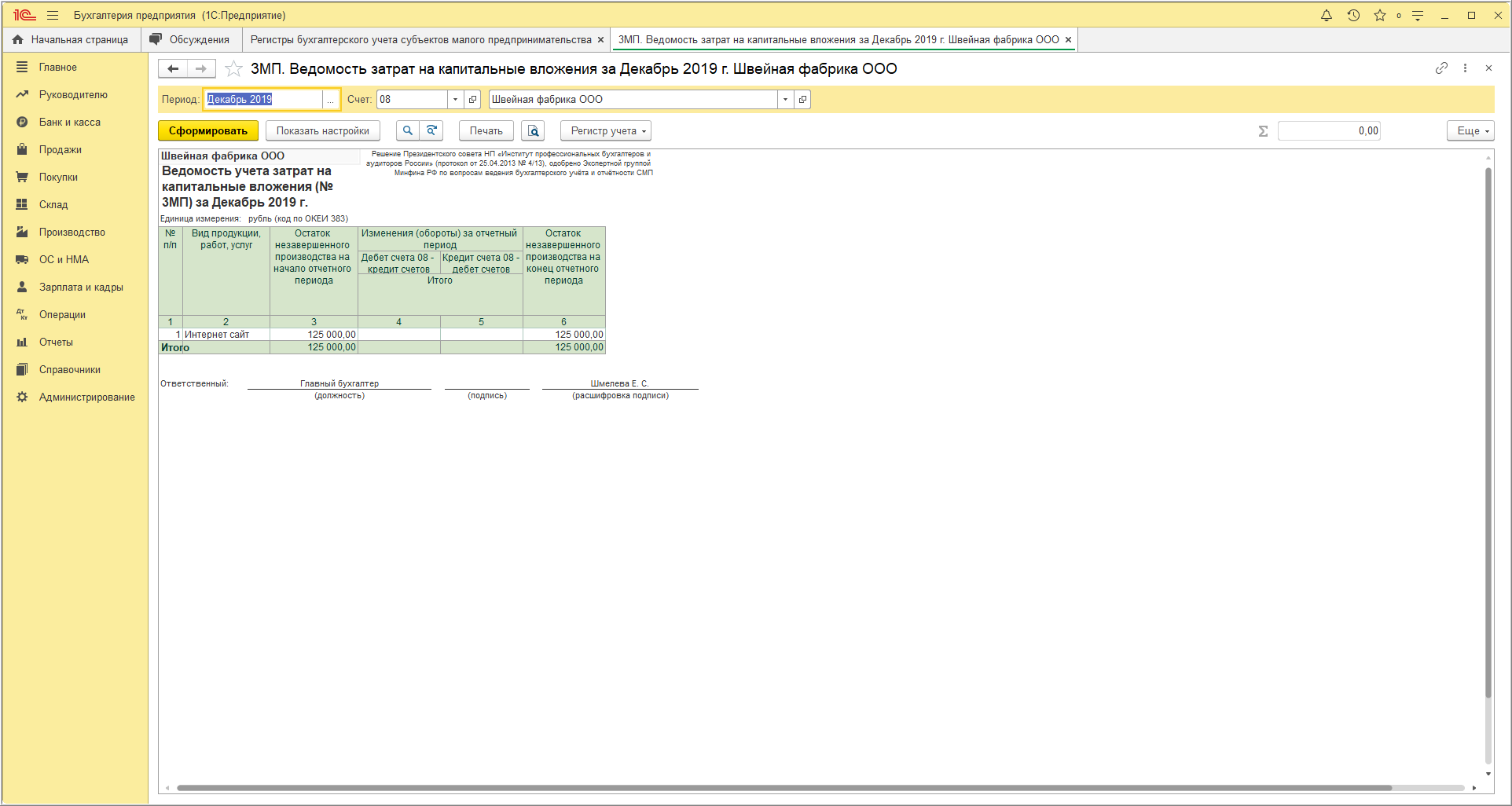Expand the organization dropdown arrow

786,100
